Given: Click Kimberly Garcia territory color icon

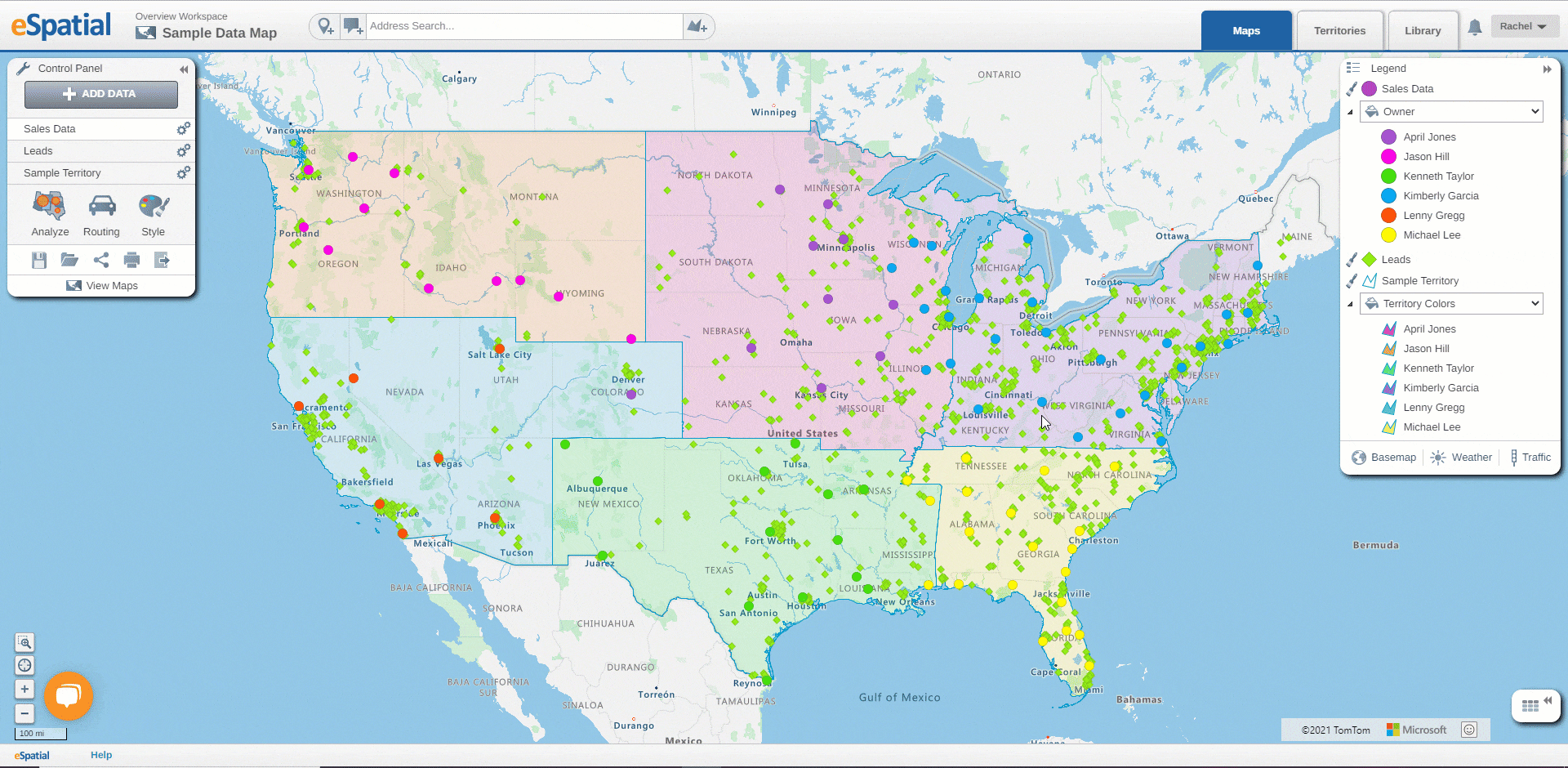Looking at the screenshot, I should pos(1388,388).
